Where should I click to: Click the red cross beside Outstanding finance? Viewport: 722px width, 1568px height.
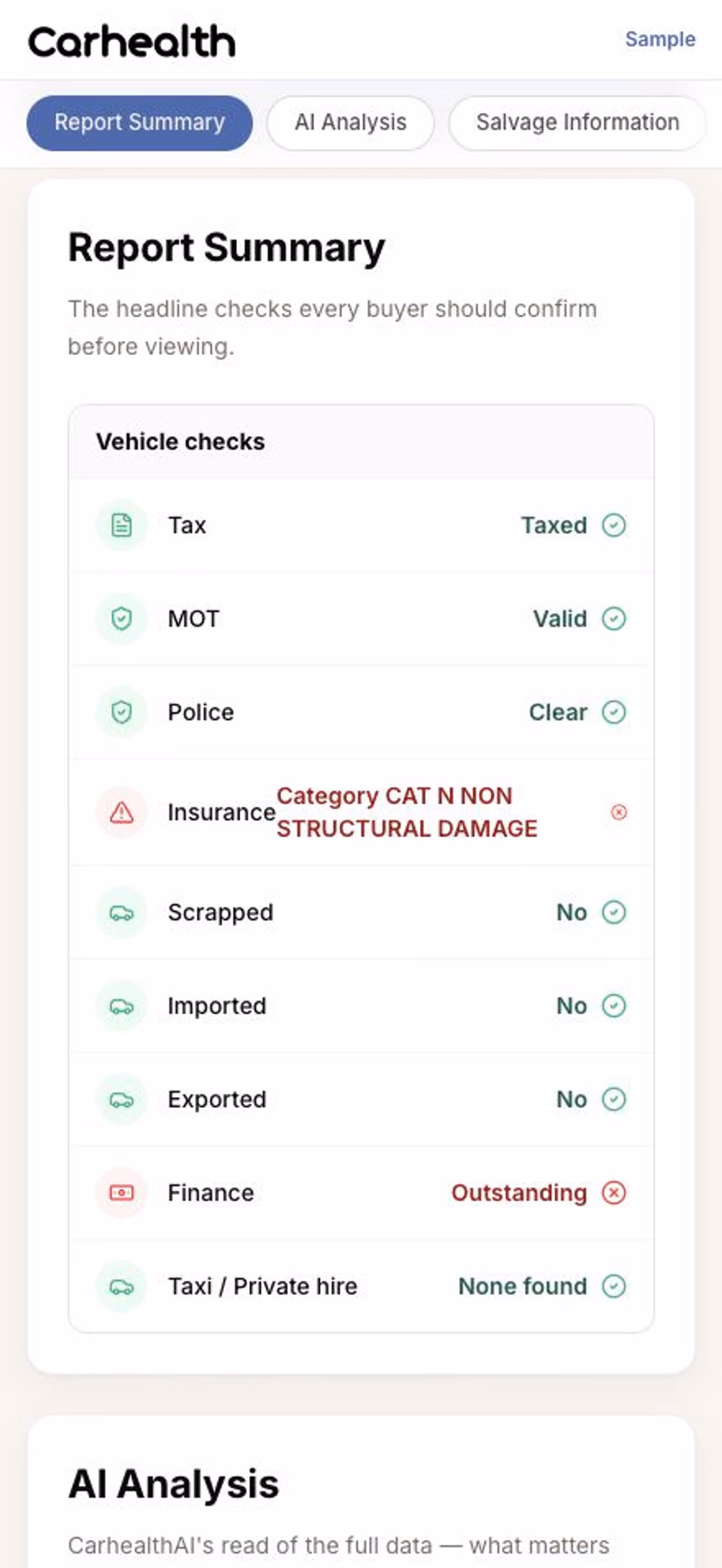(x=614, y=1193)
